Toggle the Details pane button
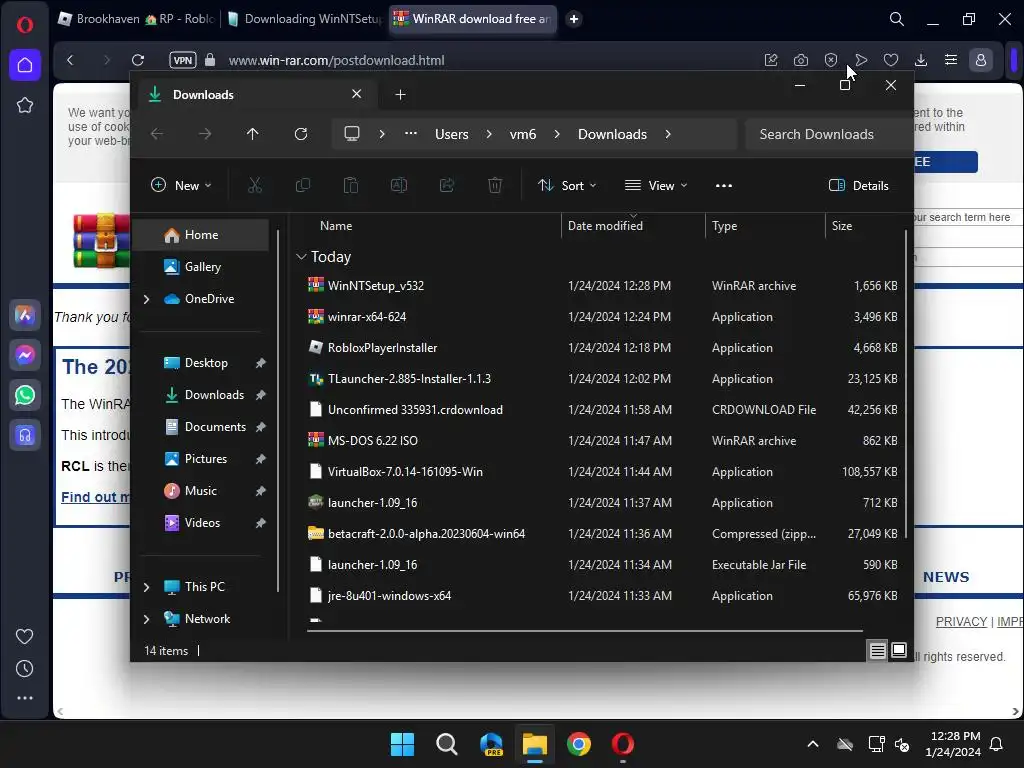Screen dimensions: 1024x768 point(858,185)
